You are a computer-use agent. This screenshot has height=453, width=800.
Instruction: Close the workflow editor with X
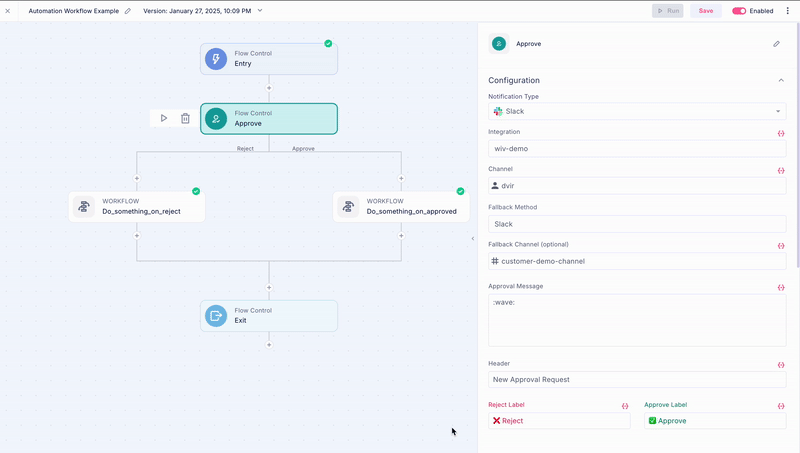(8, 11)
